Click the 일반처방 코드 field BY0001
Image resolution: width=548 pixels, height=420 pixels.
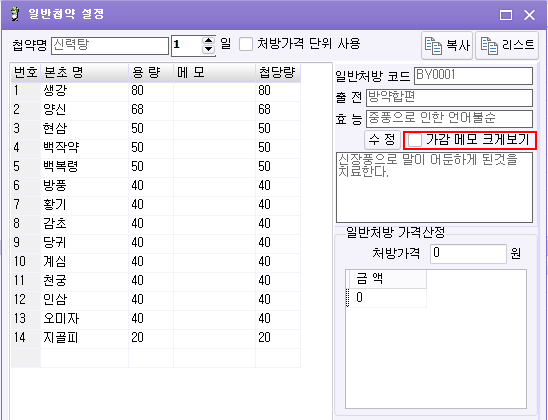tap(474, 75)
